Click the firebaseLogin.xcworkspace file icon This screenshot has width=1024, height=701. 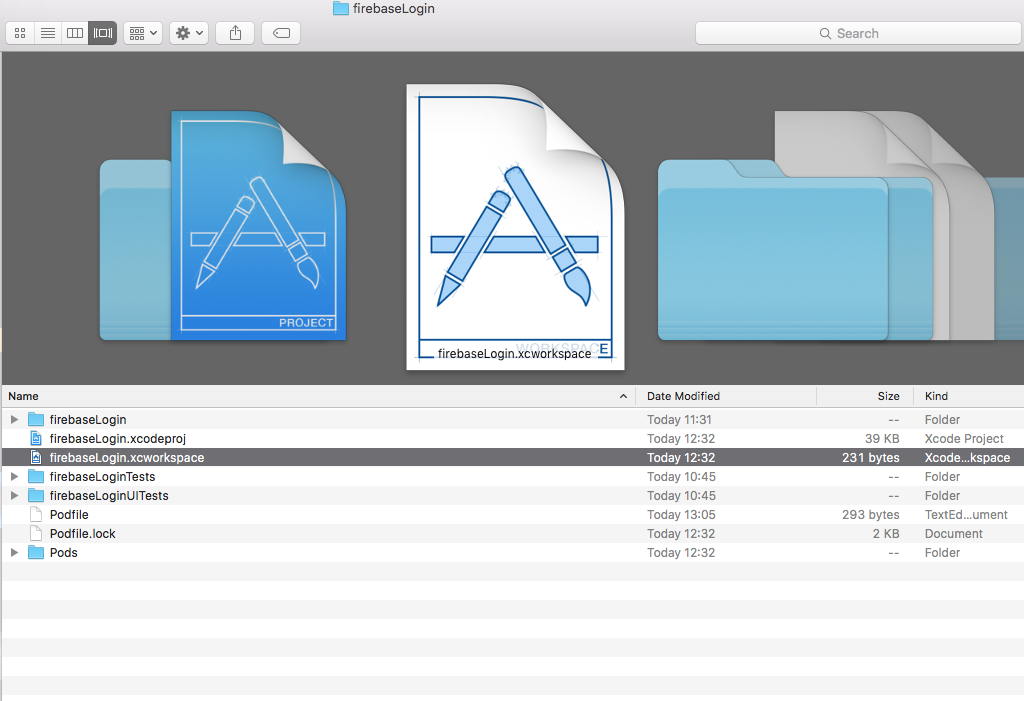coord(36,457)
